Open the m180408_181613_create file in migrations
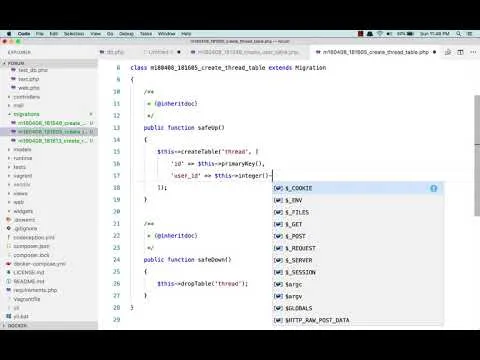The image size is (480, 360). pyautogui.click(x=49, y=141)
